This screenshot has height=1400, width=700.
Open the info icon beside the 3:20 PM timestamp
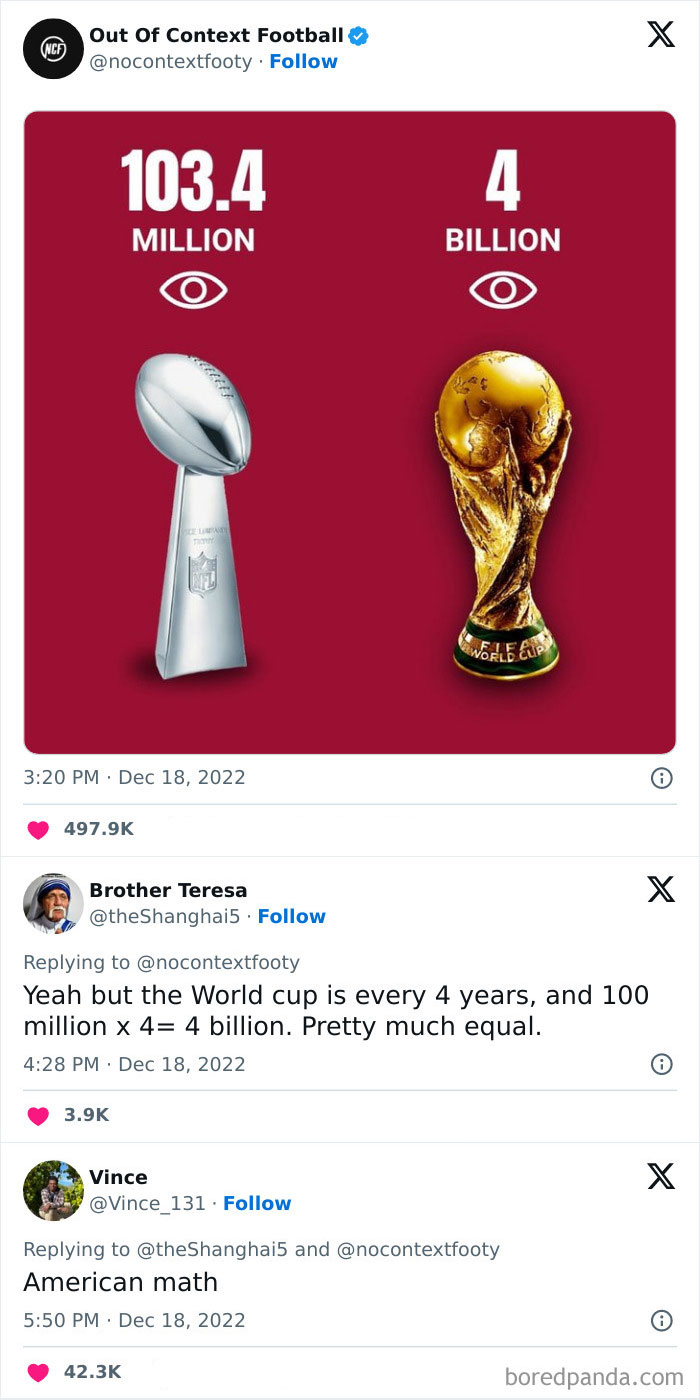tap(661, 778)
